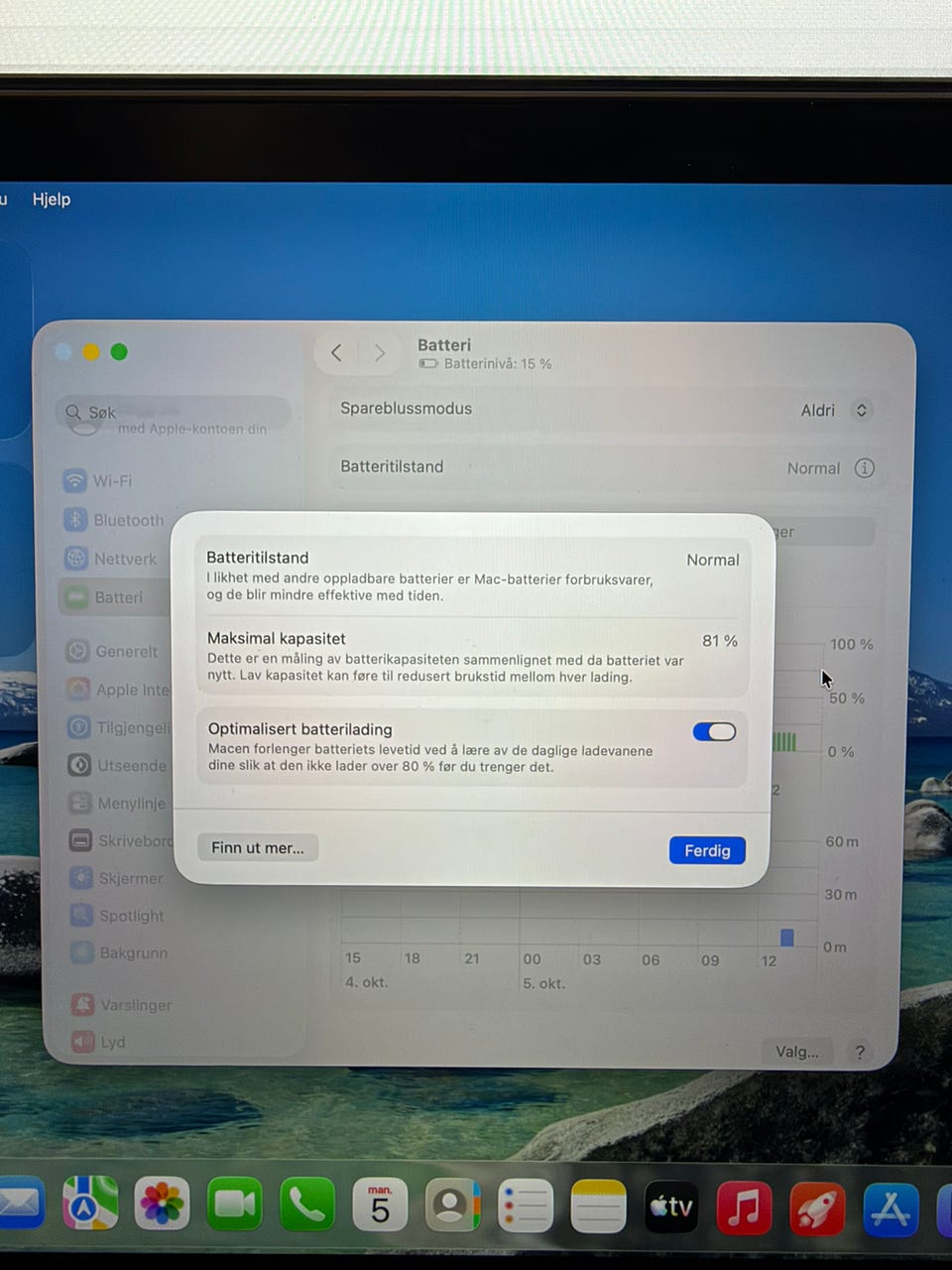Go back with the left chevron
Viewport: 952px width, 1270px height.
pos(337,352)
